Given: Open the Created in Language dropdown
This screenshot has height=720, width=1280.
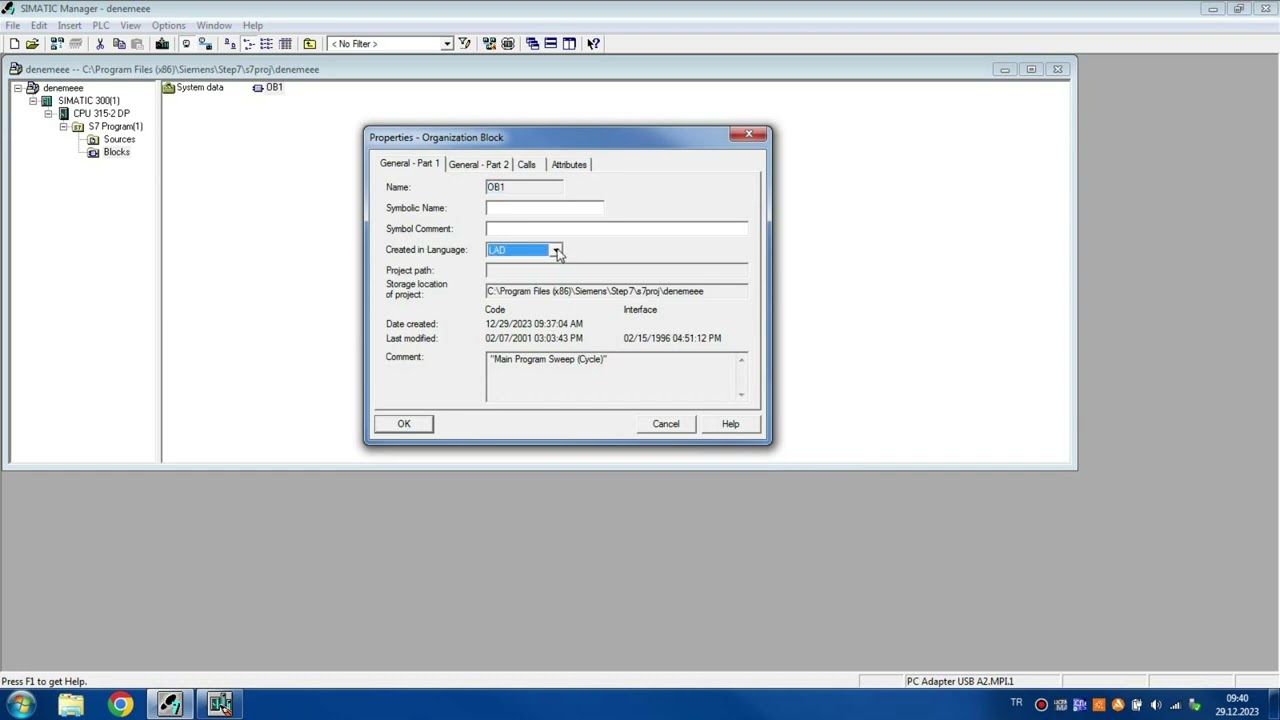Looking at the screenshot, I should click(x=556, y=250).
